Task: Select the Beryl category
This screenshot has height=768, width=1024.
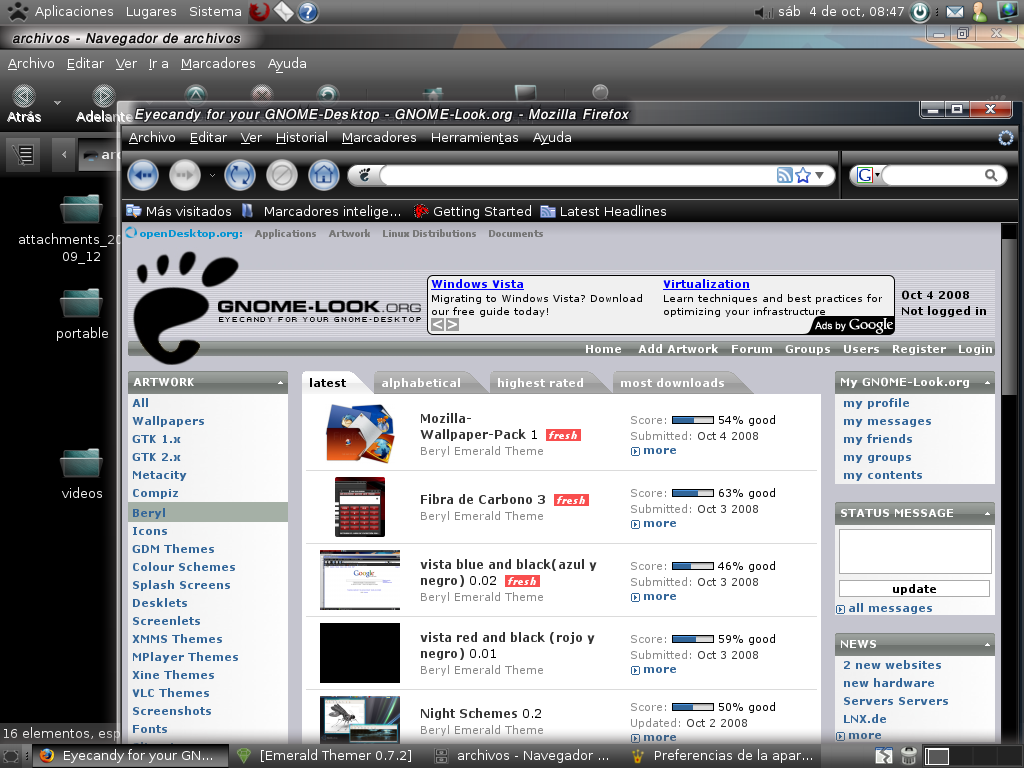Action: 208,513
